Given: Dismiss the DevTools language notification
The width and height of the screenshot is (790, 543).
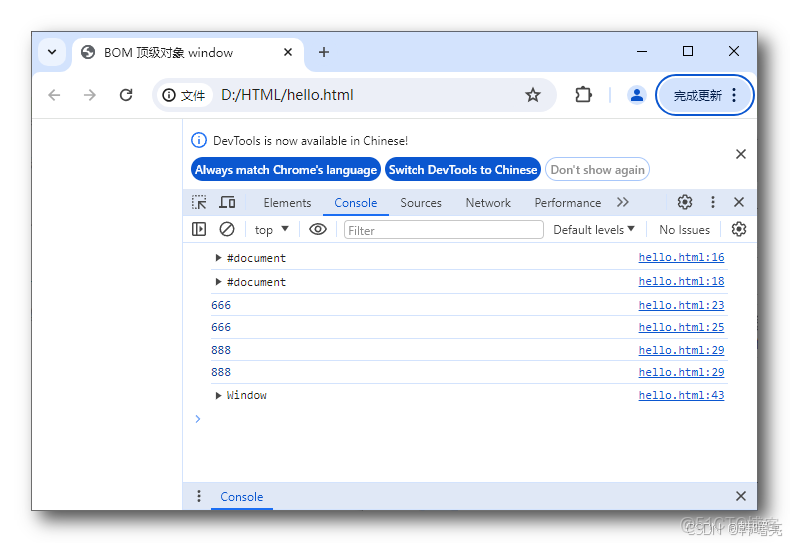Looking at the screenshot, I should 741,154.
